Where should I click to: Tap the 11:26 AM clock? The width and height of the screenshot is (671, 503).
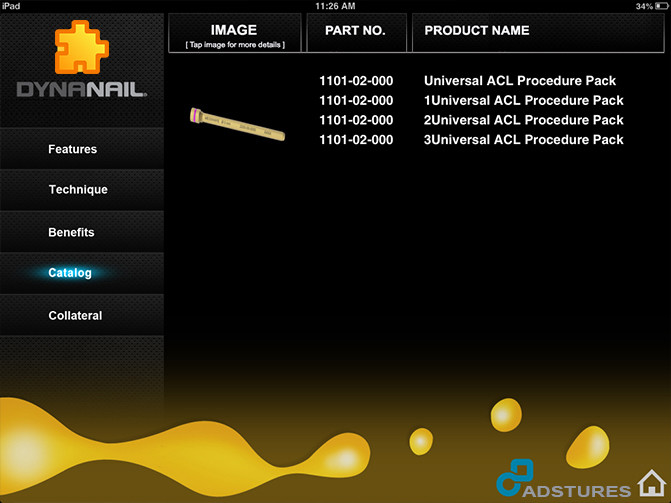(x=335, y=6)
